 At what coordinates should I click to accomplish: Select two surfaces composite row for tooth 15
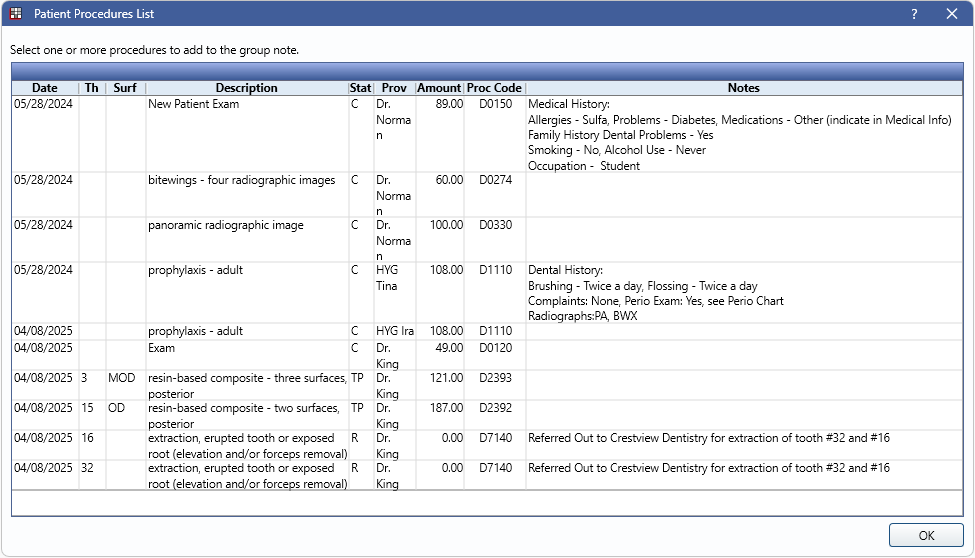click(246, 408)
